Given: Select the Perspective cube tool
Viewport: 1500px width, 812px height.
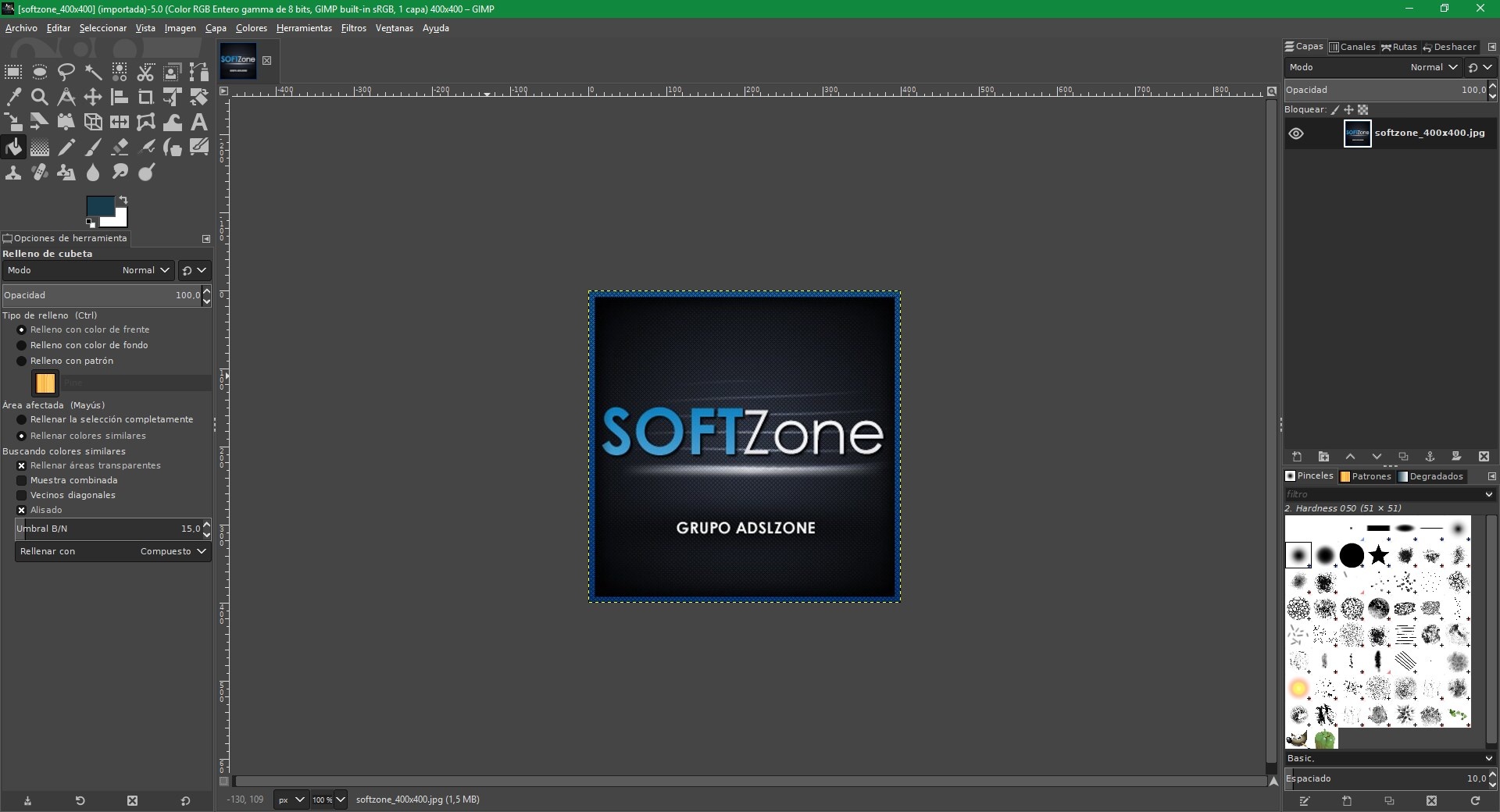Looking at the screenshot, I should pyautogui.click(x=93, y=123).
